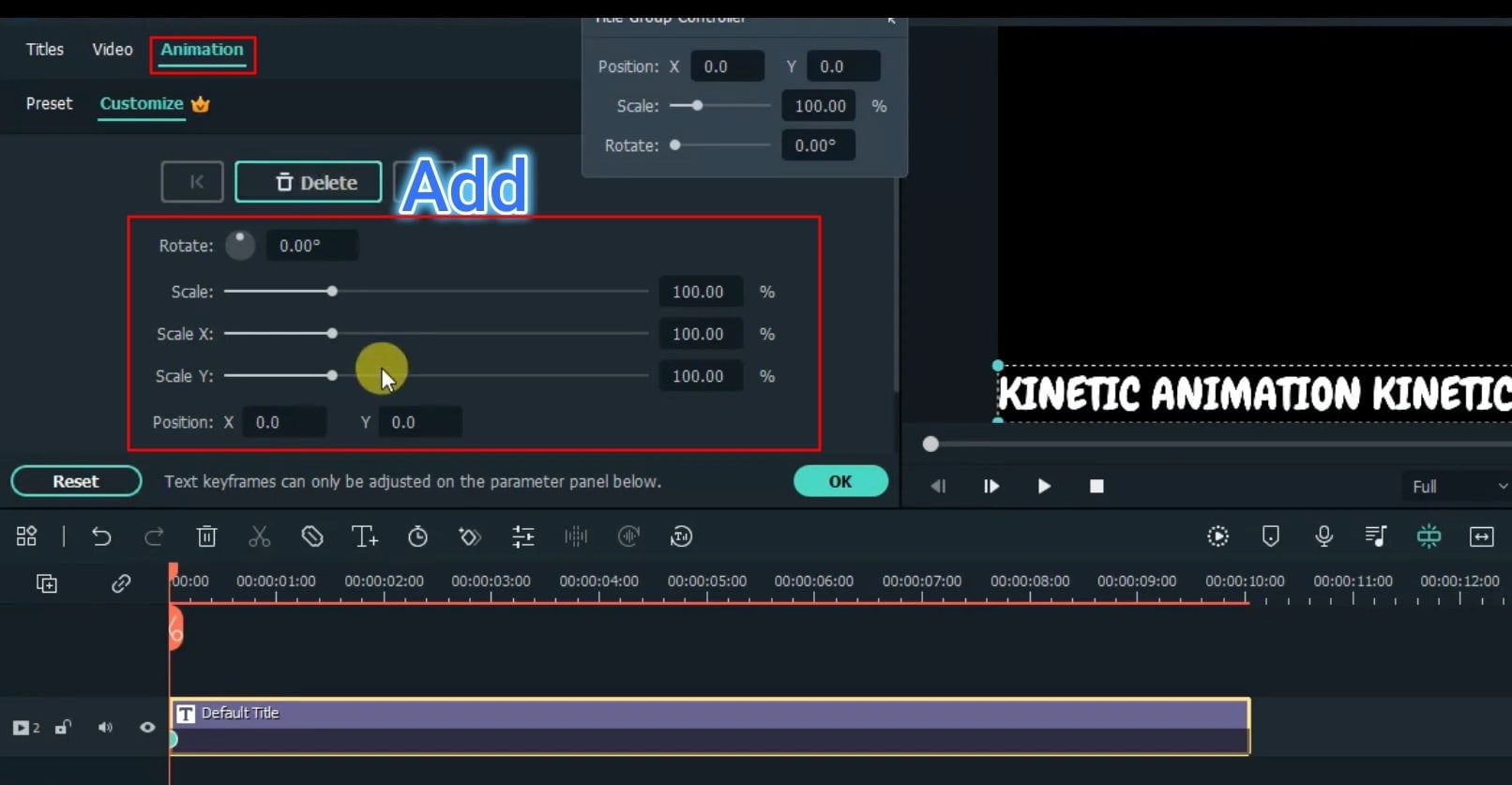This screenshot has width=1512, height=785.
Task: Click the preview scrubber handle
Action: coord(930,444)
